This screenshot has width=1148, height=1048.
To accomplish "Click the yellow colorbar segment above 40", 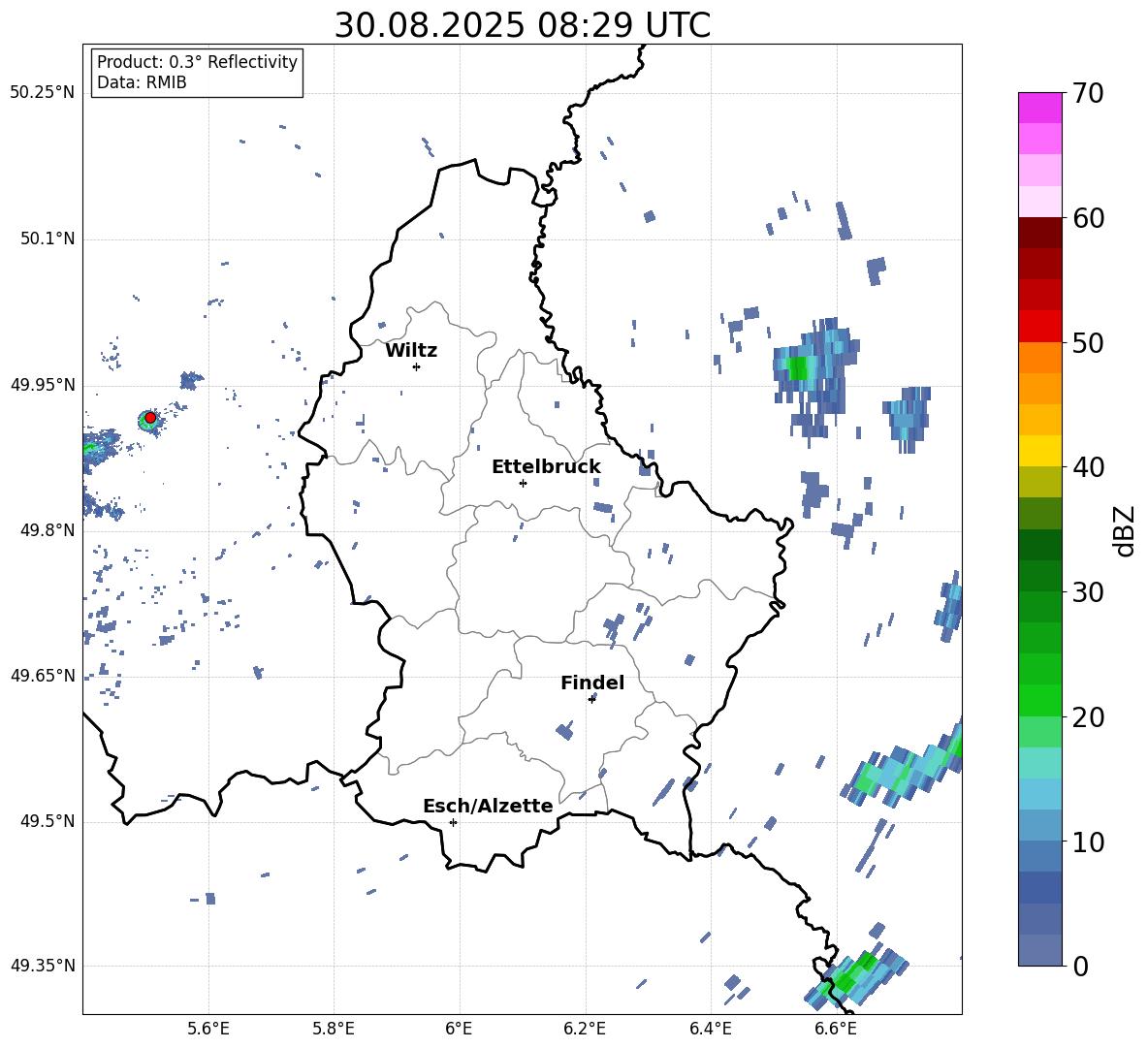I will [x=1039, y=451].
